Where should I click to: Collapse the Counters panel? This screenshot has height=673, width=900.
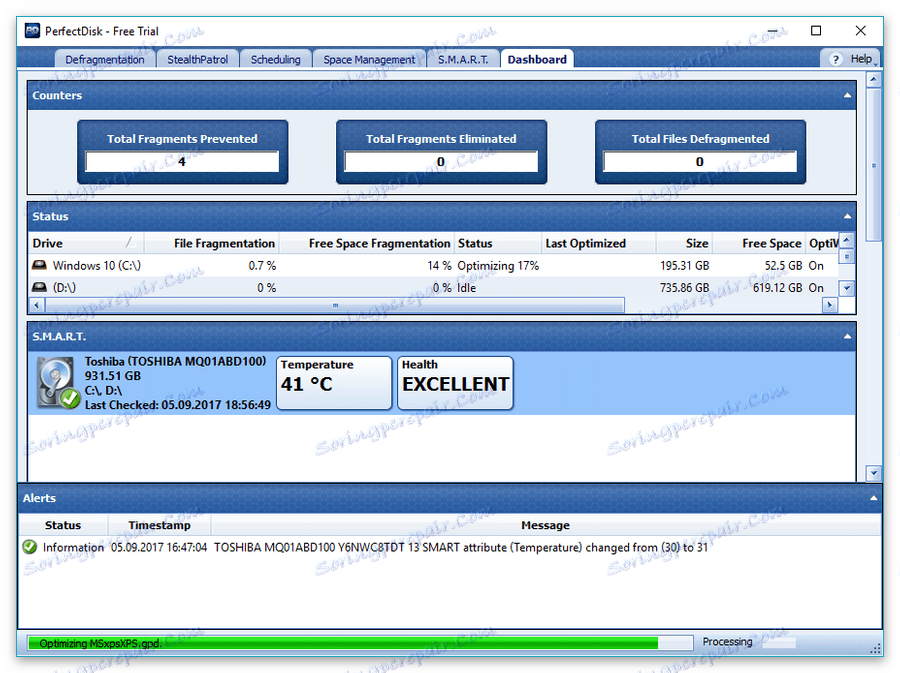[847, 95]
